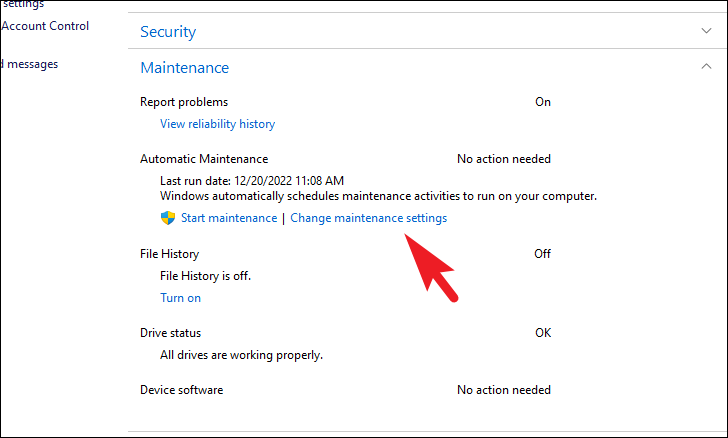Turn on File History
This screenshot has width=728, height=438.
tap(180, 298)
